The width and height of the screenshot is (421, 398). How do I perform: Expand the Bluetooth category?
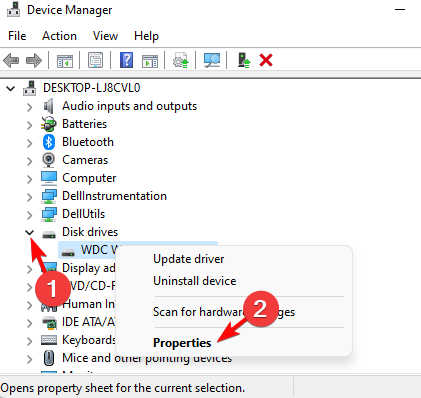(x=30, y=143)
